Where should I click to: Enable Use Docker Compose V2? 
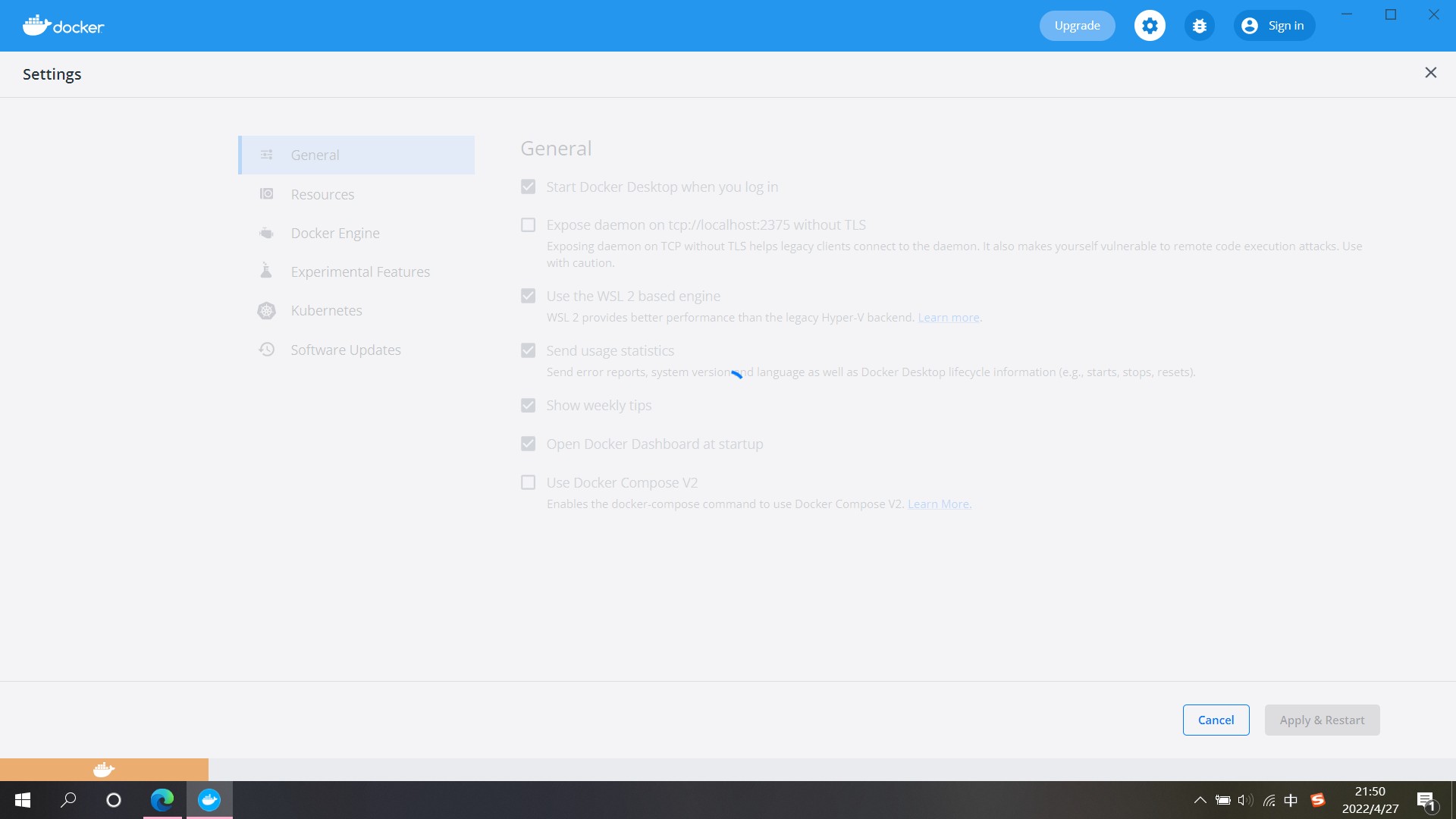tap(528, 482)
